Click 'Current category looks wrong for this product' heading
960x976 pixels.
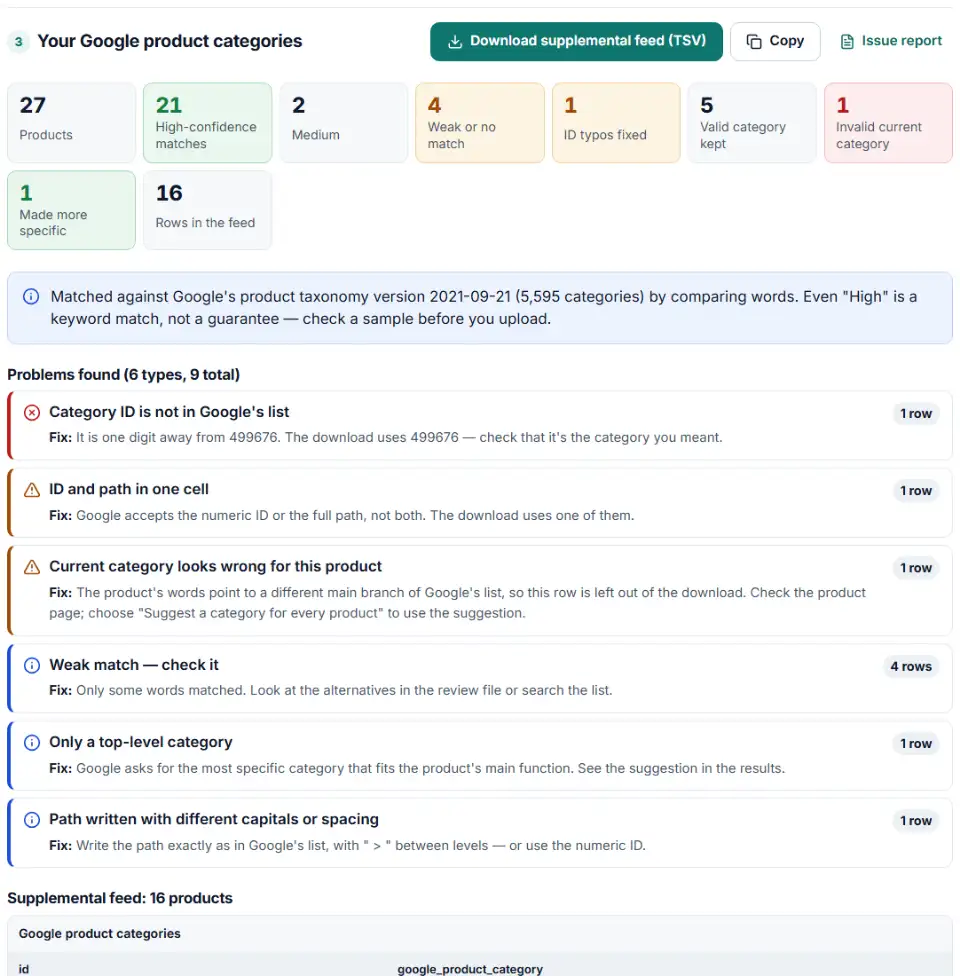[215, 566]
